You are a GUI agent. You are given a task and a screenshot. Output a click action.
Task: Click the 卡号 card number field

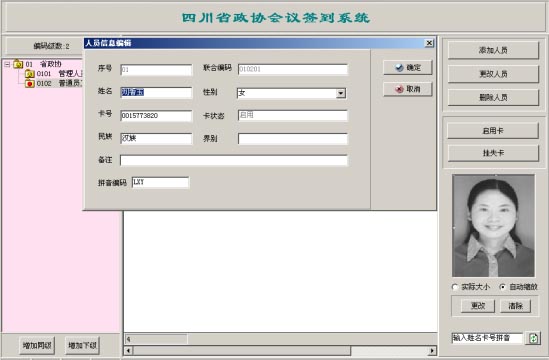(x=156, y=116)
